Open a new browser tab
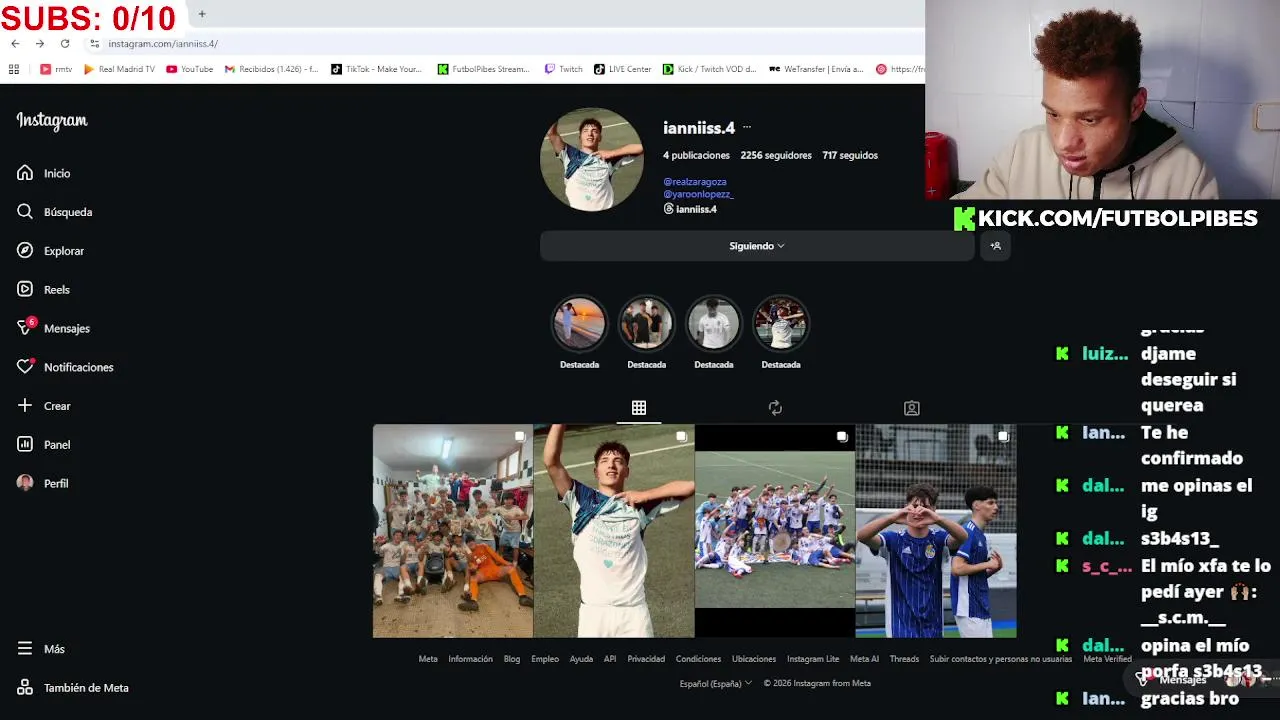Image resolution: width=1280 pixels, height=720 pixels. [x=202, y=14]
